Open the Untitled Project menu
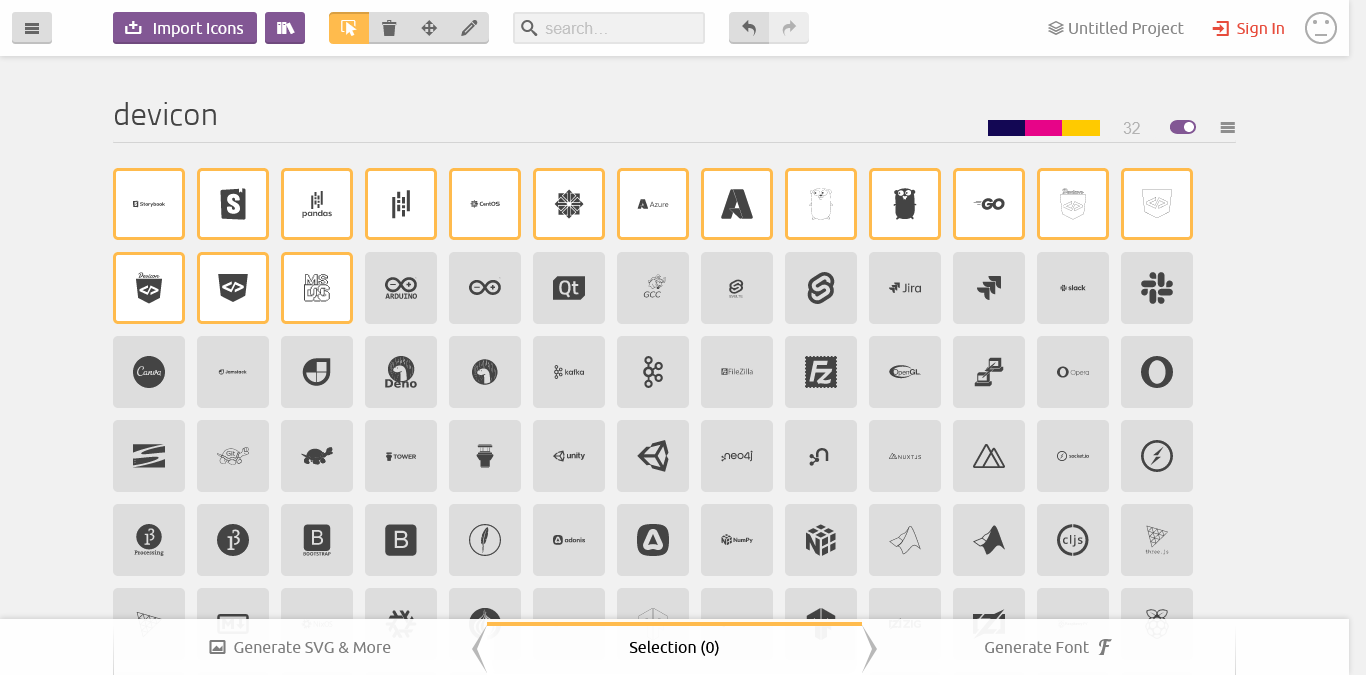Screen dimensions: 1366x675 (x=1116, y=28)
